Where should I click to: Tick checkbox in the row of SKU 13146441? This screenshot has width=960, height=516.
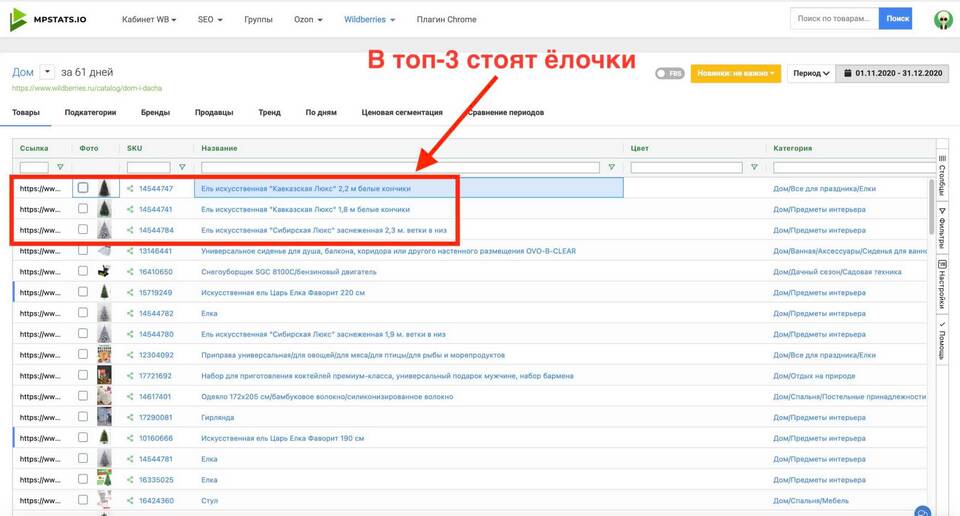coord(83,251)
